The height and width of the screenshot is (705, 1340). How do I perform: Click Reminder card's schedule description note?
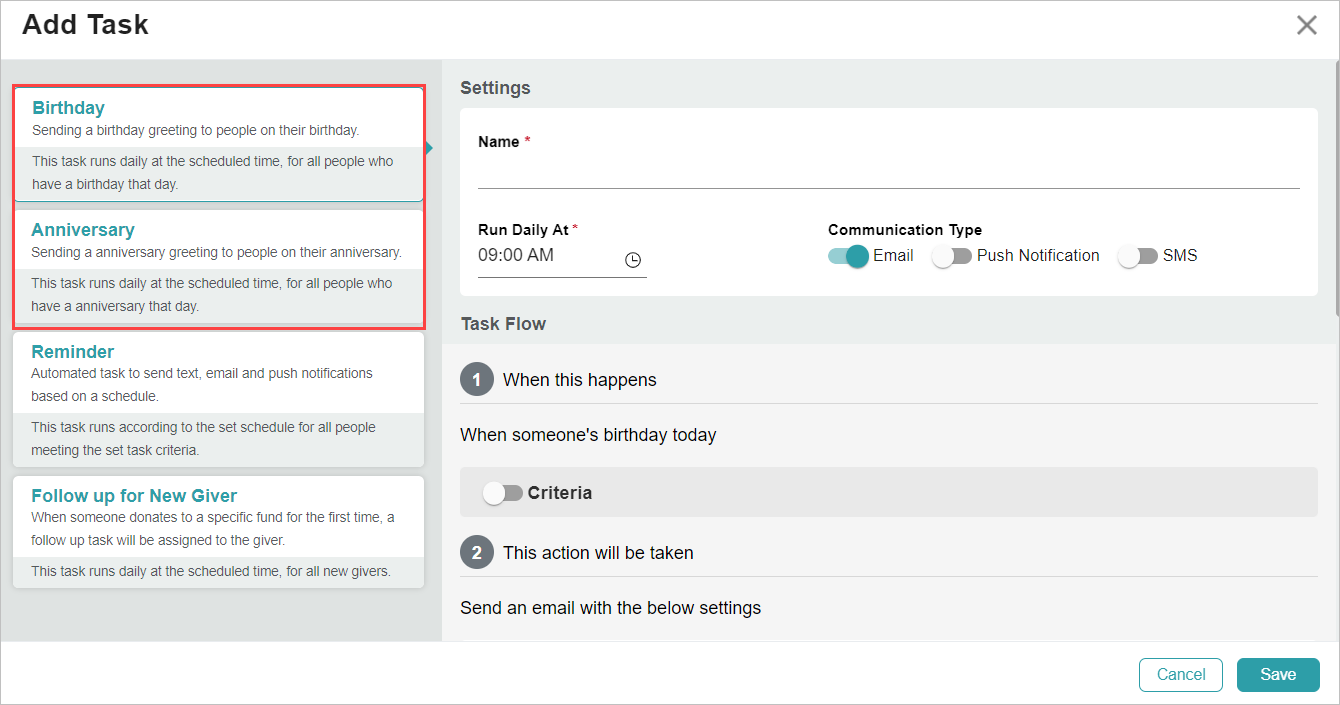pyautogui.click(x=203, y=439)
